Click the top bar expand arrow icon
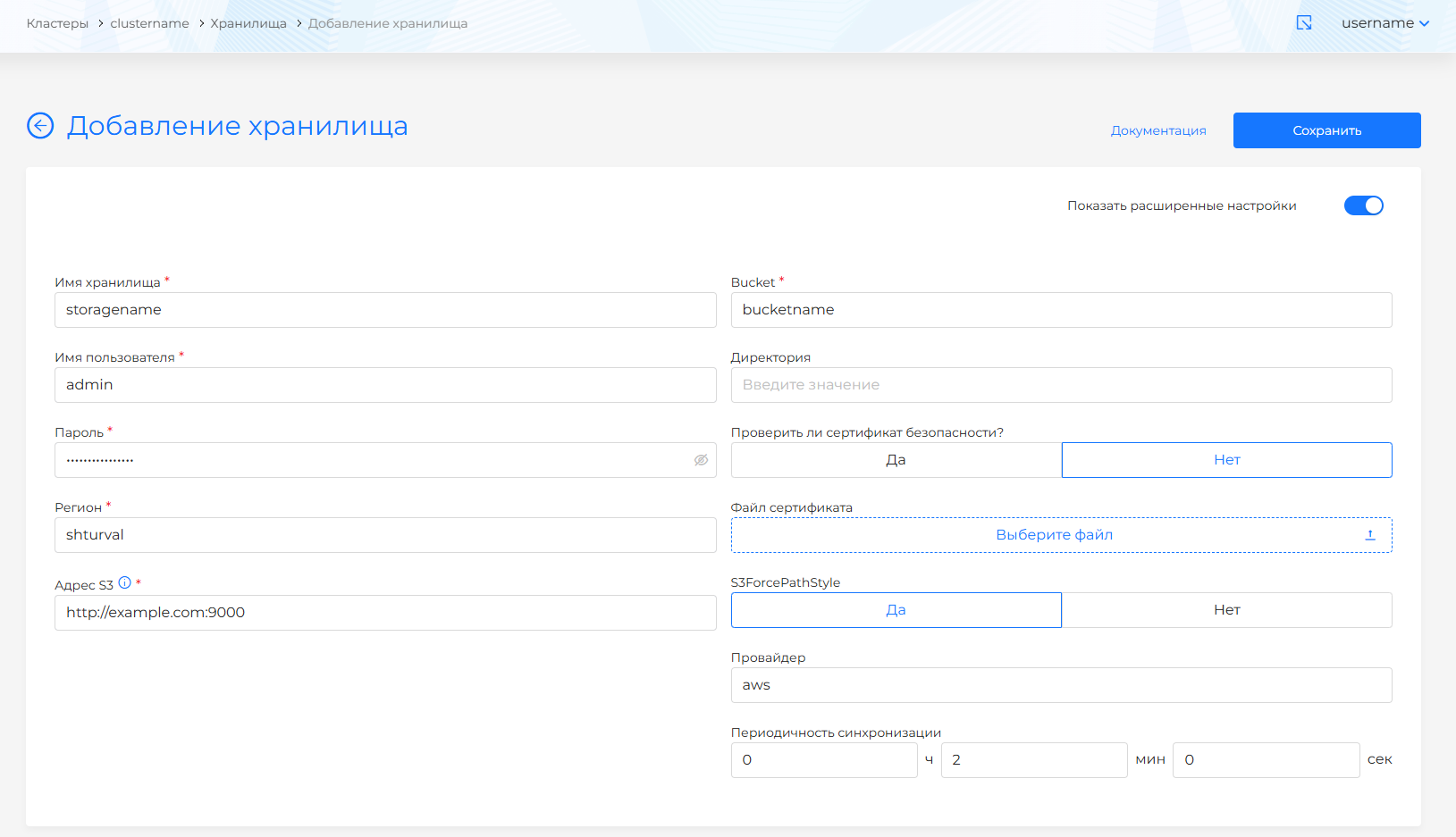1456x837 pixels. pos(1304,23)
